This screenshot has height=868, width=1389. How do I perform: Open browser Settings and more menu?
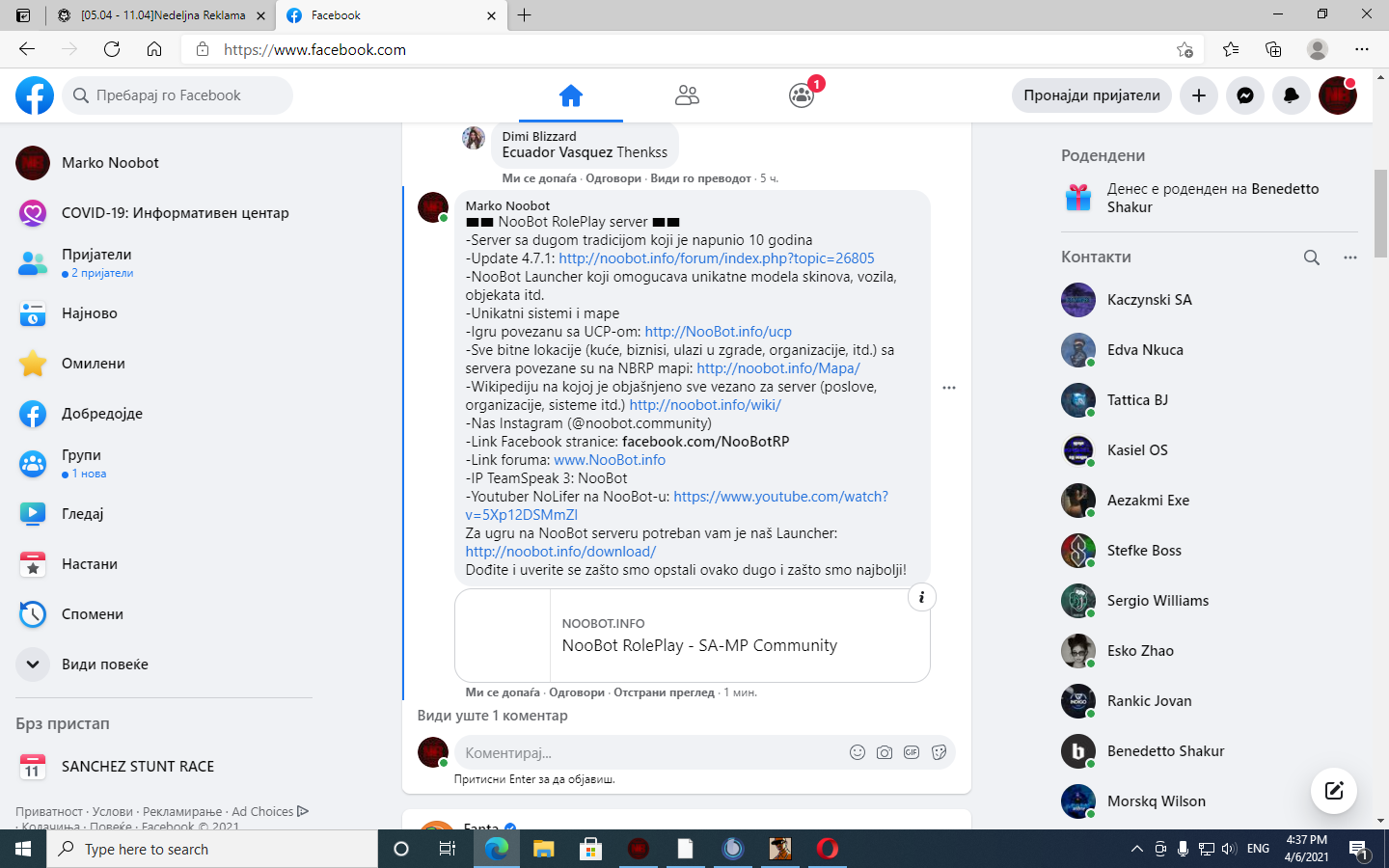click(1361, 49)
